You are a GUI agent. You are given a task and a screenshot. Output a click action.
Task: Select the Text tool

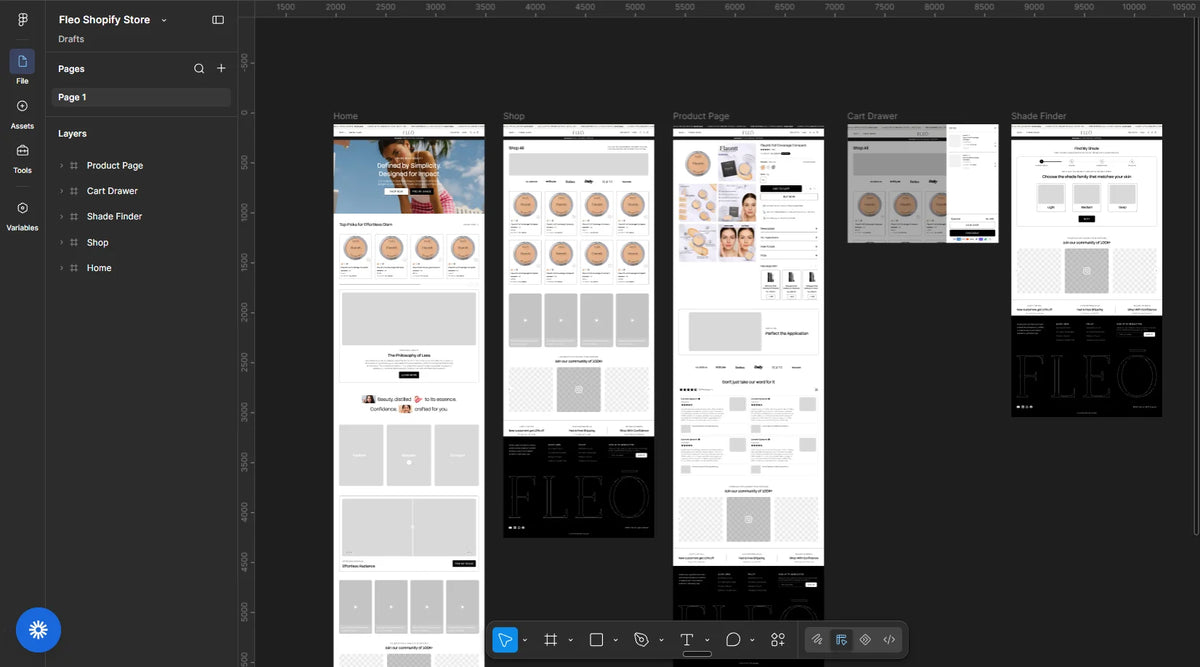coord(687,640)
